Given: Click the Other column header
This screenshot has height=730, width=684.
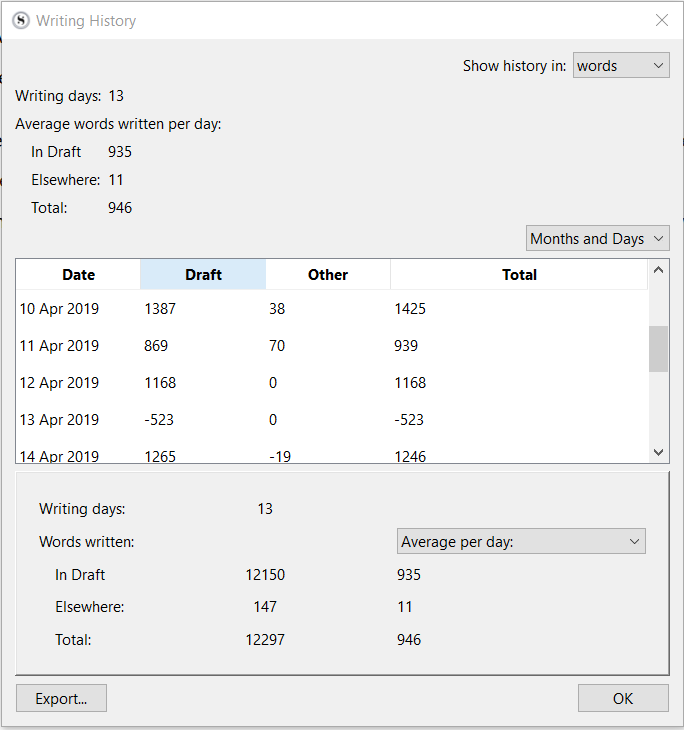Looking at the screenshot, I should (328, 275).
